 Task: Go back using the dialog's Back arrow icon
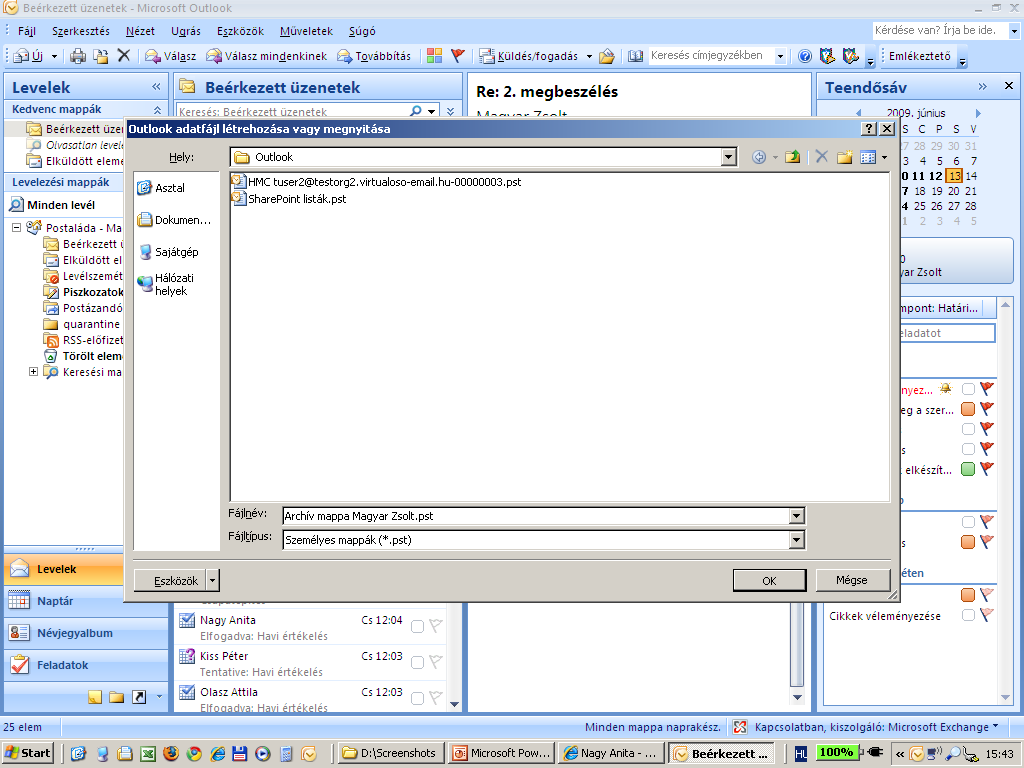[758, 157]
